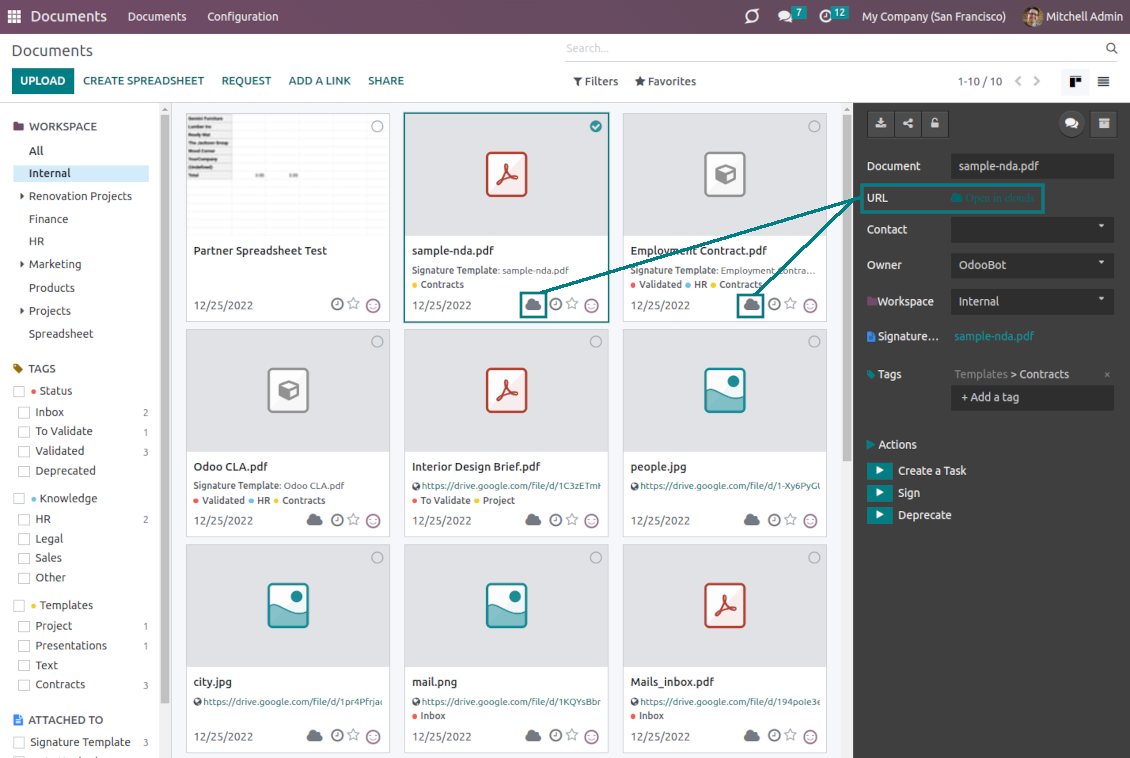Select the Partner Spreadsheet Test card circle
The width and height of the screenshot is (1130, 758).
377,126
